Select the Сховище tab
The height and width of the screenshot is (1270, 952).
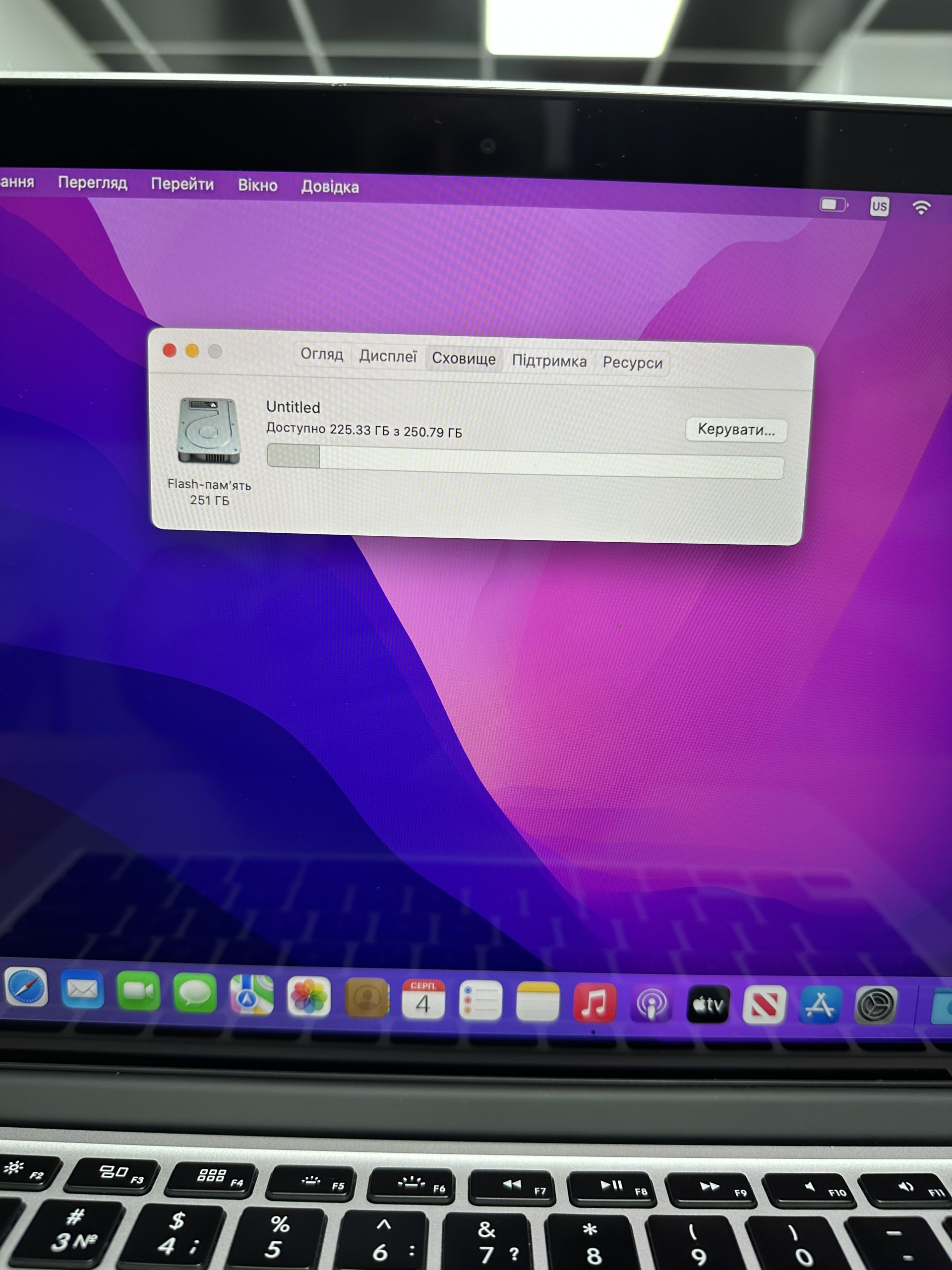pos(464,359)
